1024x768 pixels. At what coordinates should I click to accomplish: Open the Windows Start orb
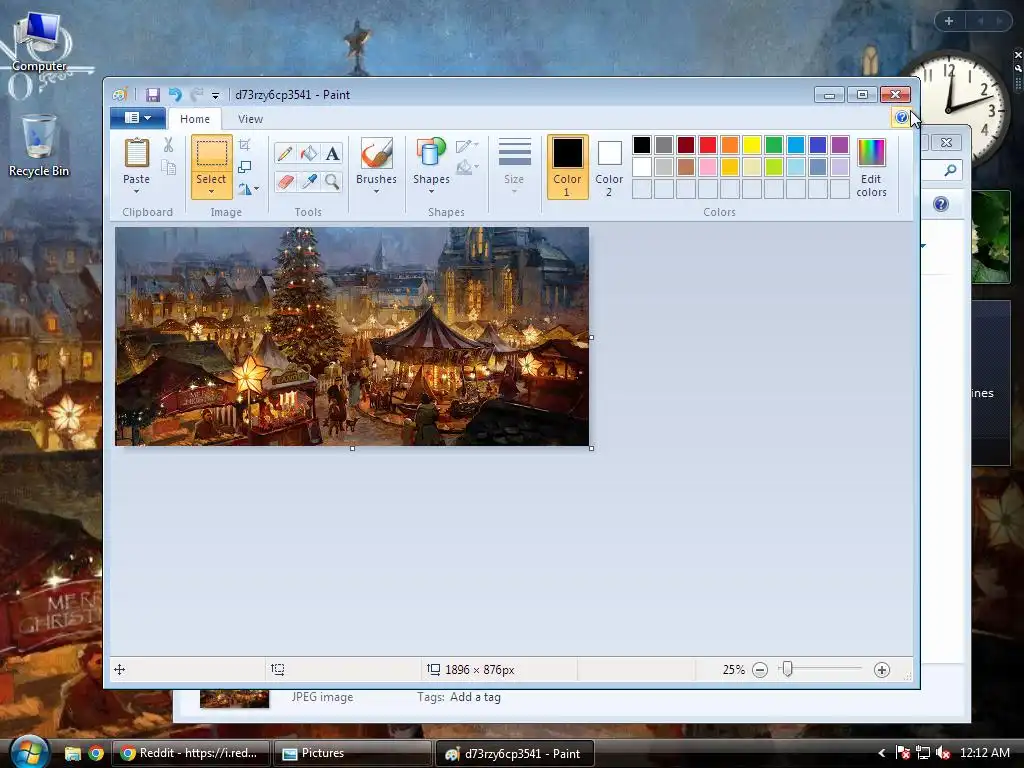pyautogui.click(x=28, y=752)
